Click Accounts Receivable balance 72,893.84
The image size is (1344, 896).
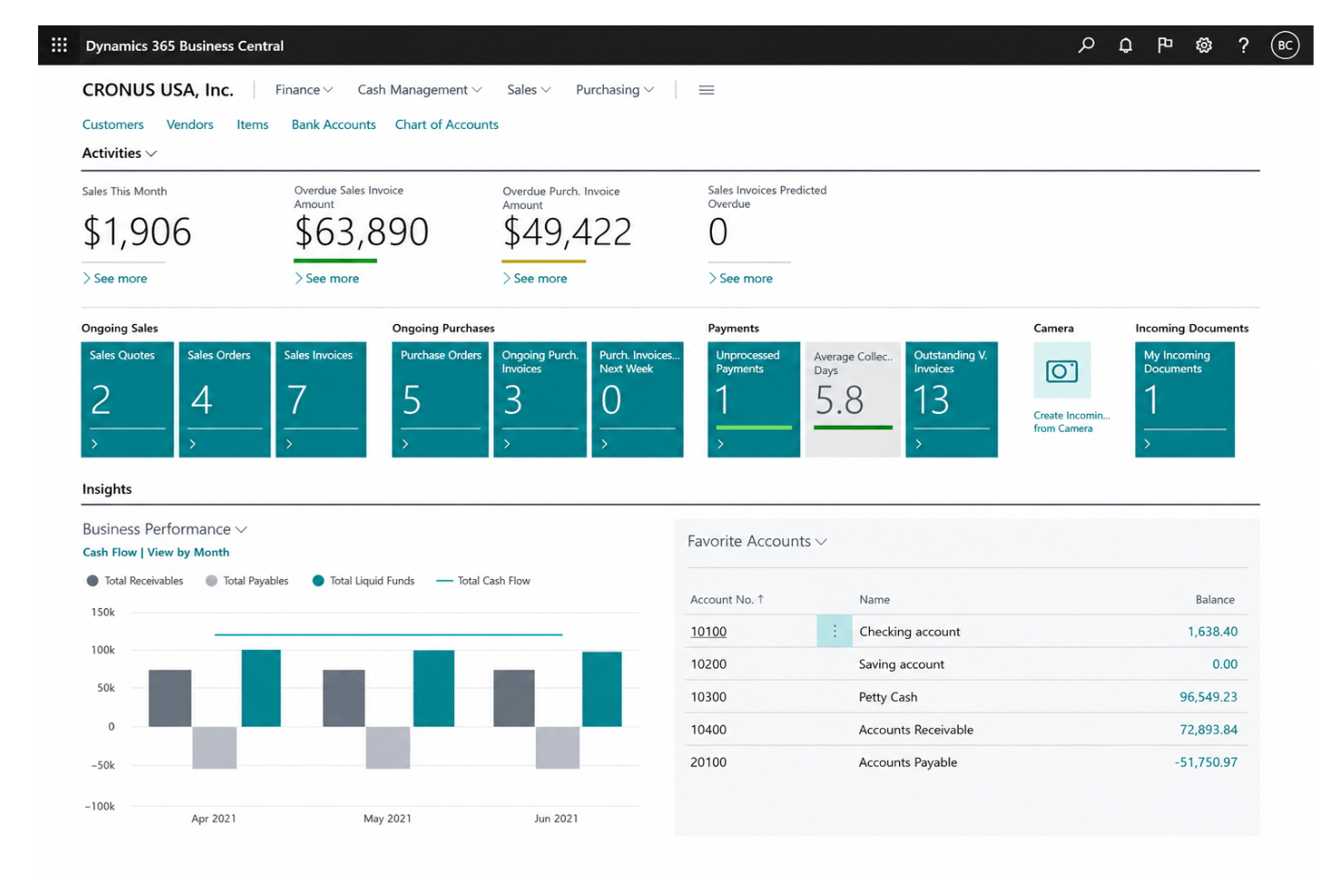[x=1208, y=730]
